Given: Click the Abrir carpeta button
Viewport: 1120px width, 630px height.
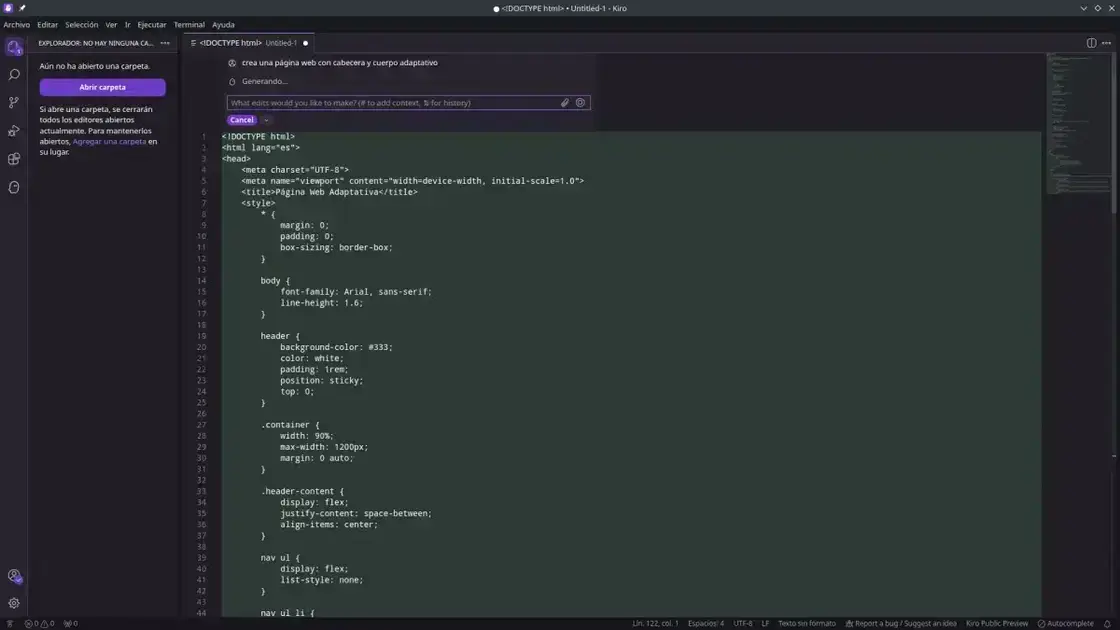Looking at the screenshot, I should click(102, 87).
